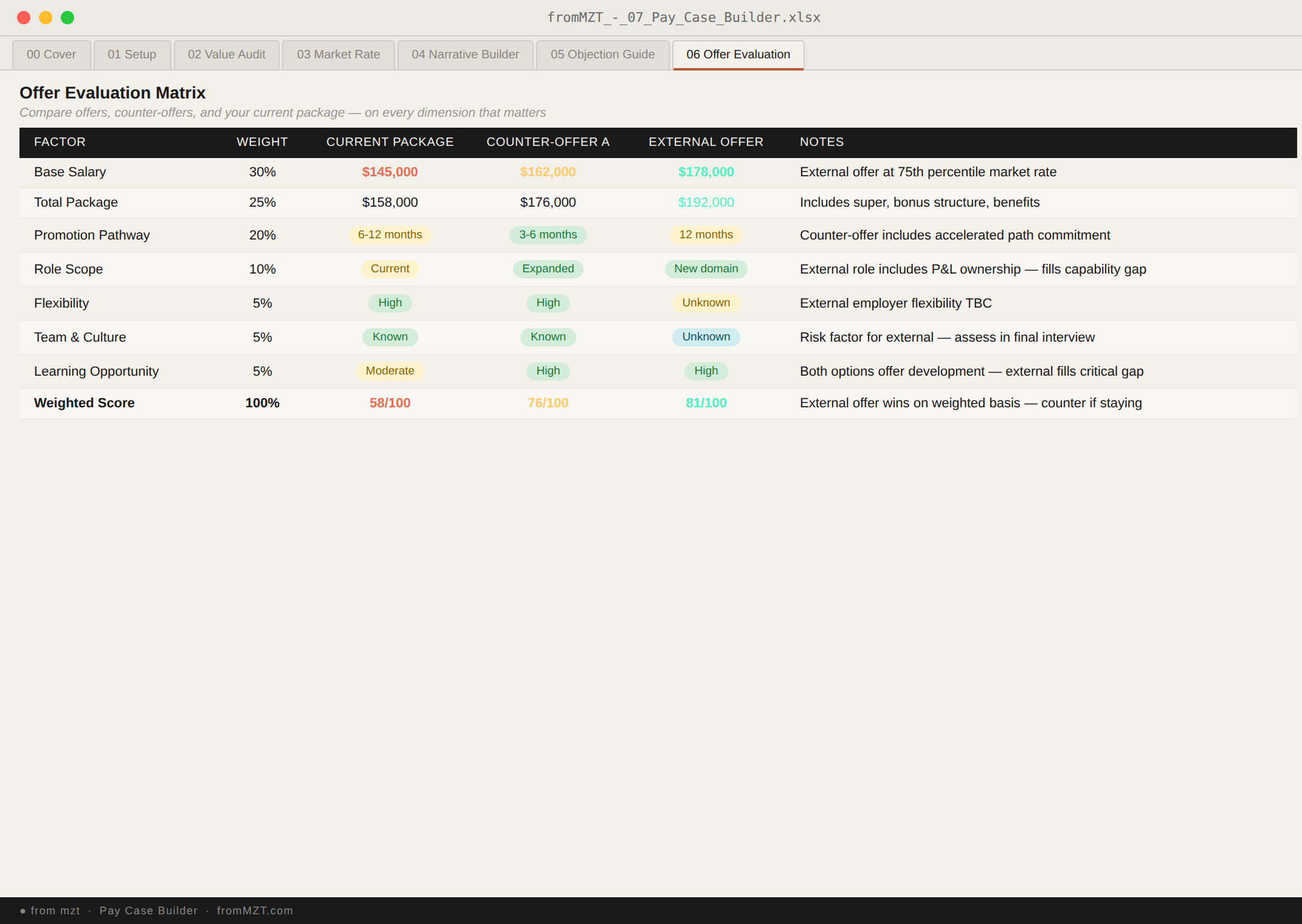Image resolution: width=1302 pixels, height=924 pixels.
Task: Click the Unknown badge in Flexibility row
Action: 706,303
